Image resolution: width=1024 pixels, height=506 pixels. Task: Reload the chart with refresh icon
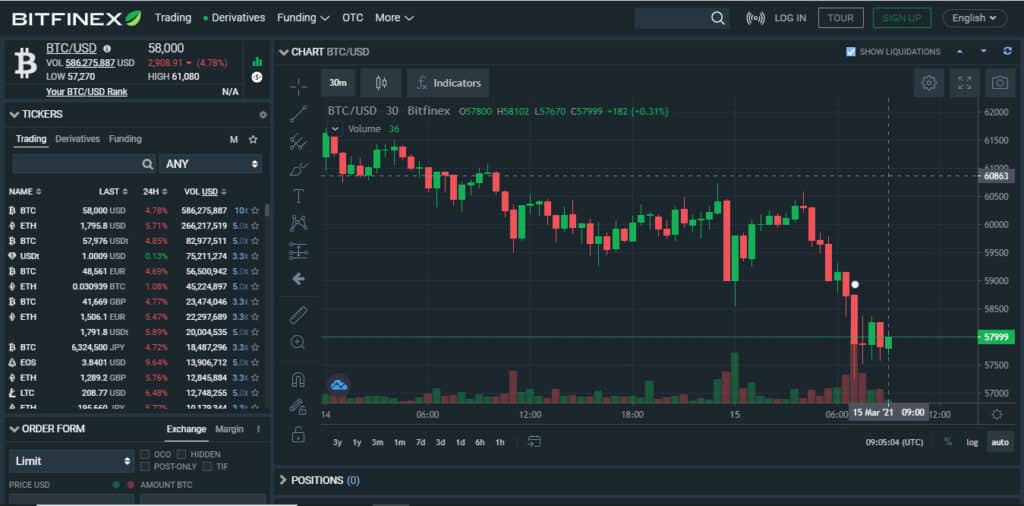coord(1008,52)
